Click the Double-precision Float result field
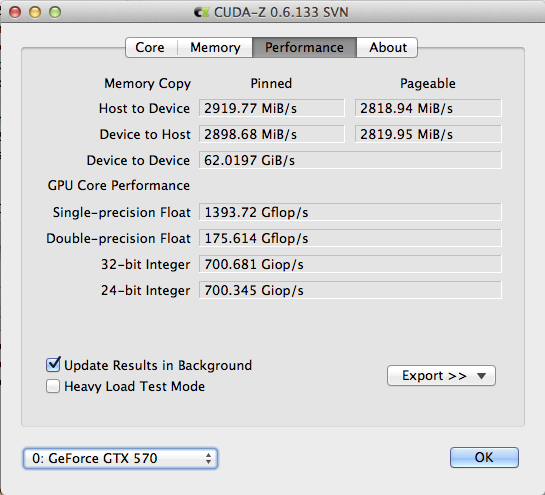The width and height of the screenshot is (545, 495). click(350, 238)
